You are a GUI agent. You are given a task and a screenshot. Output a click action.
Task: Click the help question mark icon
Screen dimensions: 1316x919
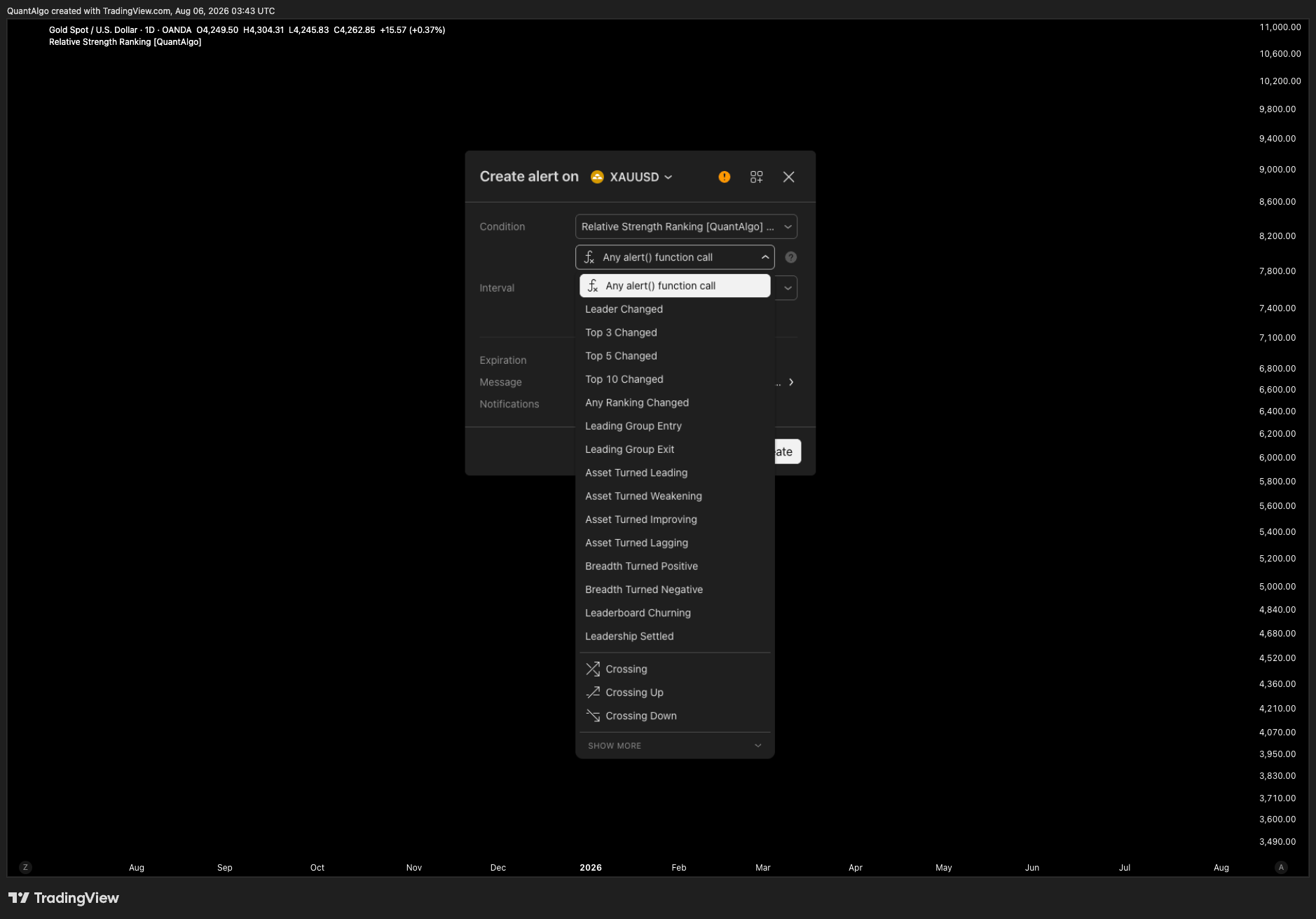tap(791, 257)
